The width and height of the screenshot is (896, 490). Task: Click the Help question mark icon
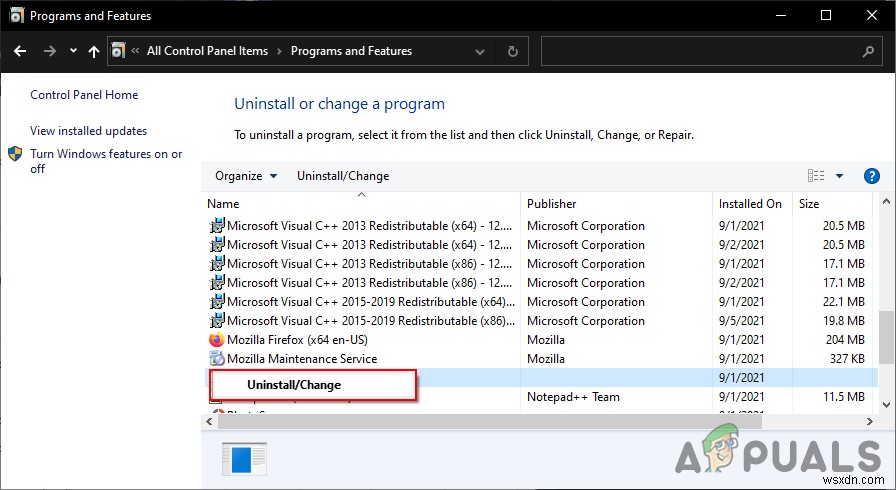871,176
